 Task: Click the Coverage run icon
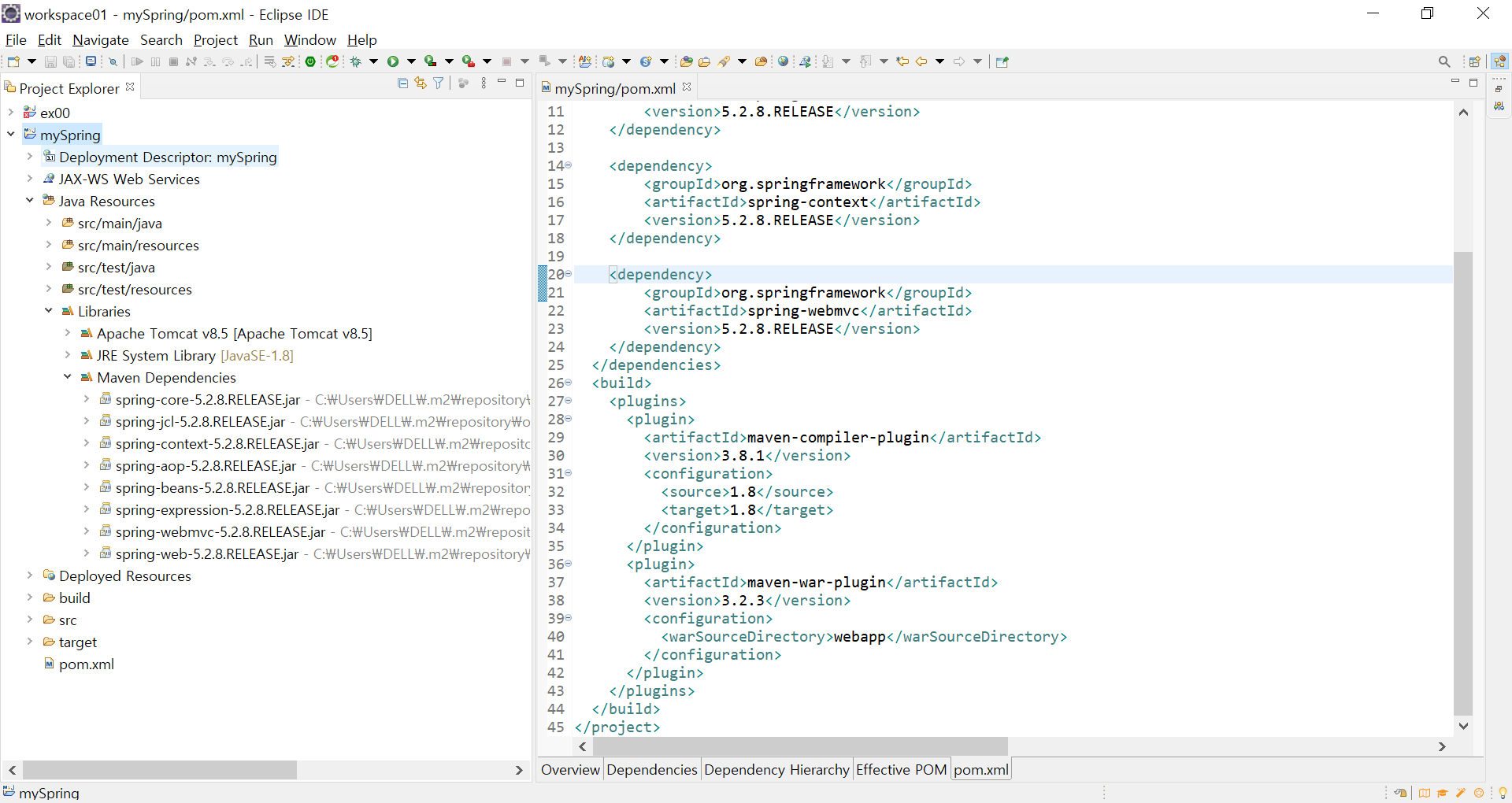[430, 61]
